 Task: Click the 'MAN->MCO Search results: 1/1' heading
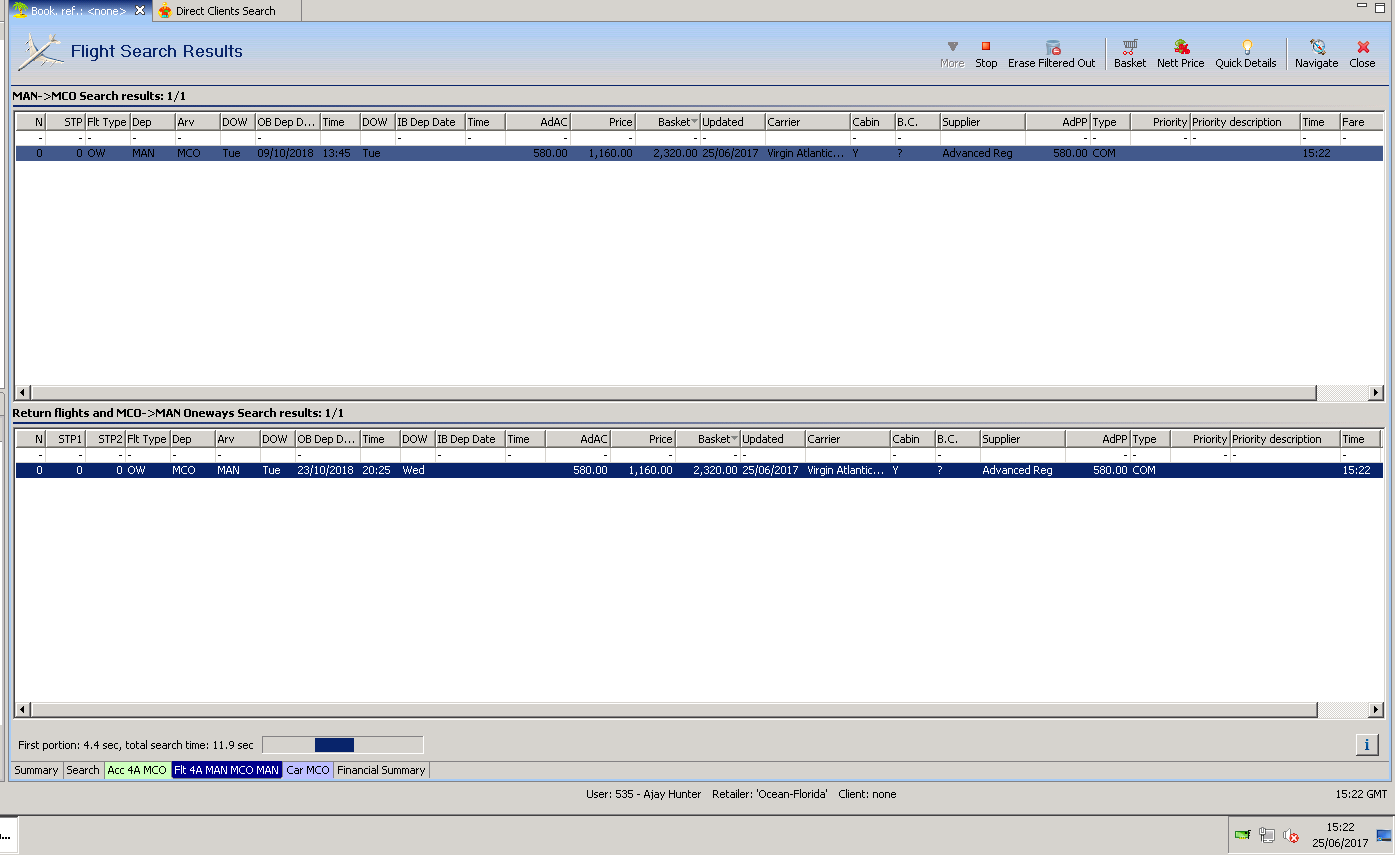point(99,96)
